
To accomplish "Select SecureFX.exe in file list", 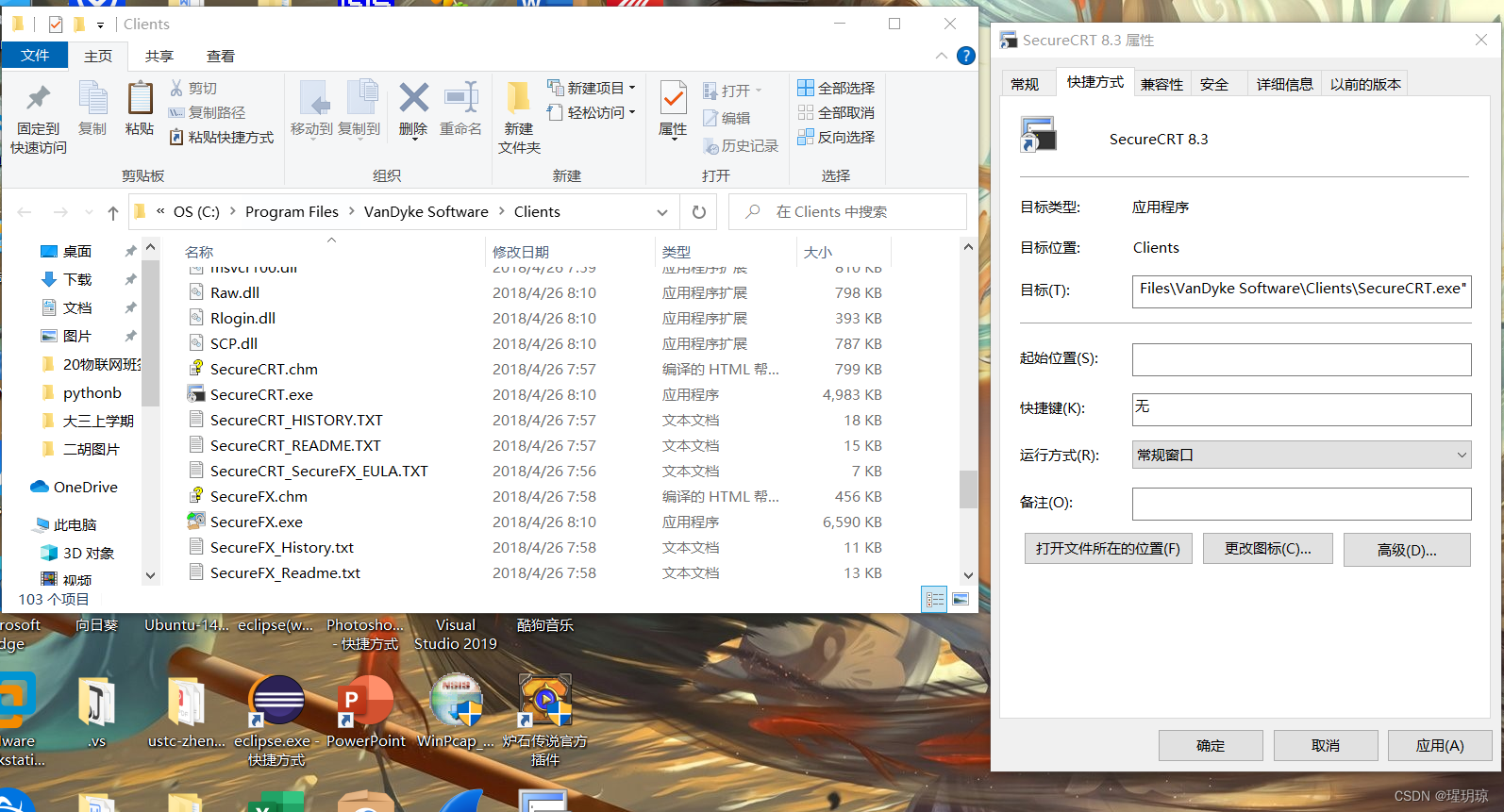I will click(256, 522).
